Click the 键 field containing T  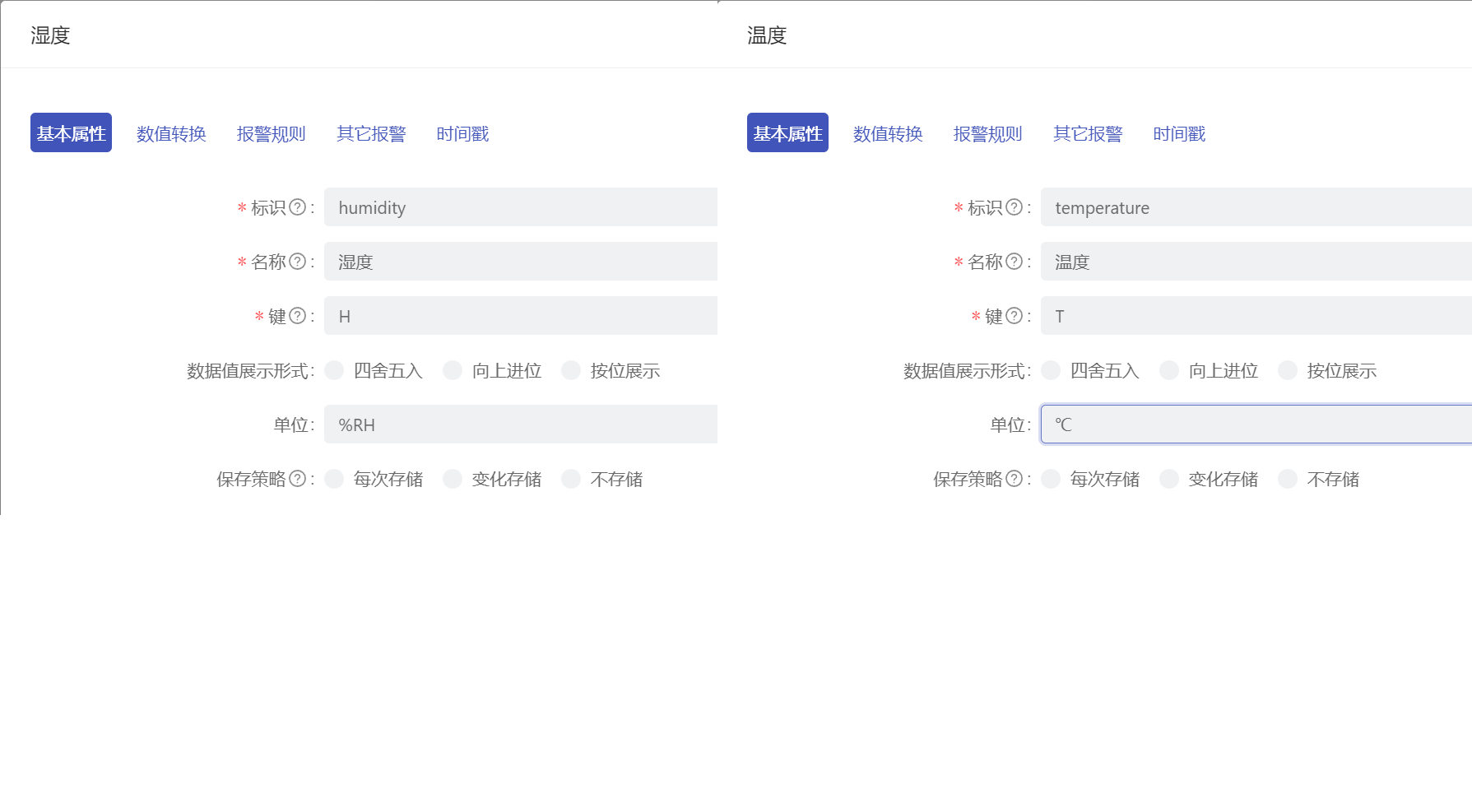(x=1256, y=316)
